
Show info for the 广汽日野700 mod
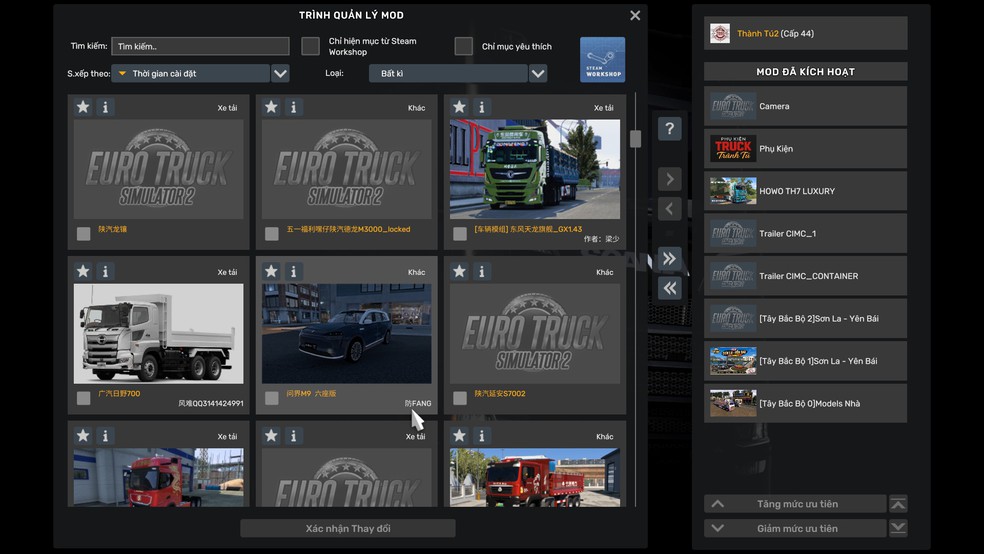click(105, 272)
